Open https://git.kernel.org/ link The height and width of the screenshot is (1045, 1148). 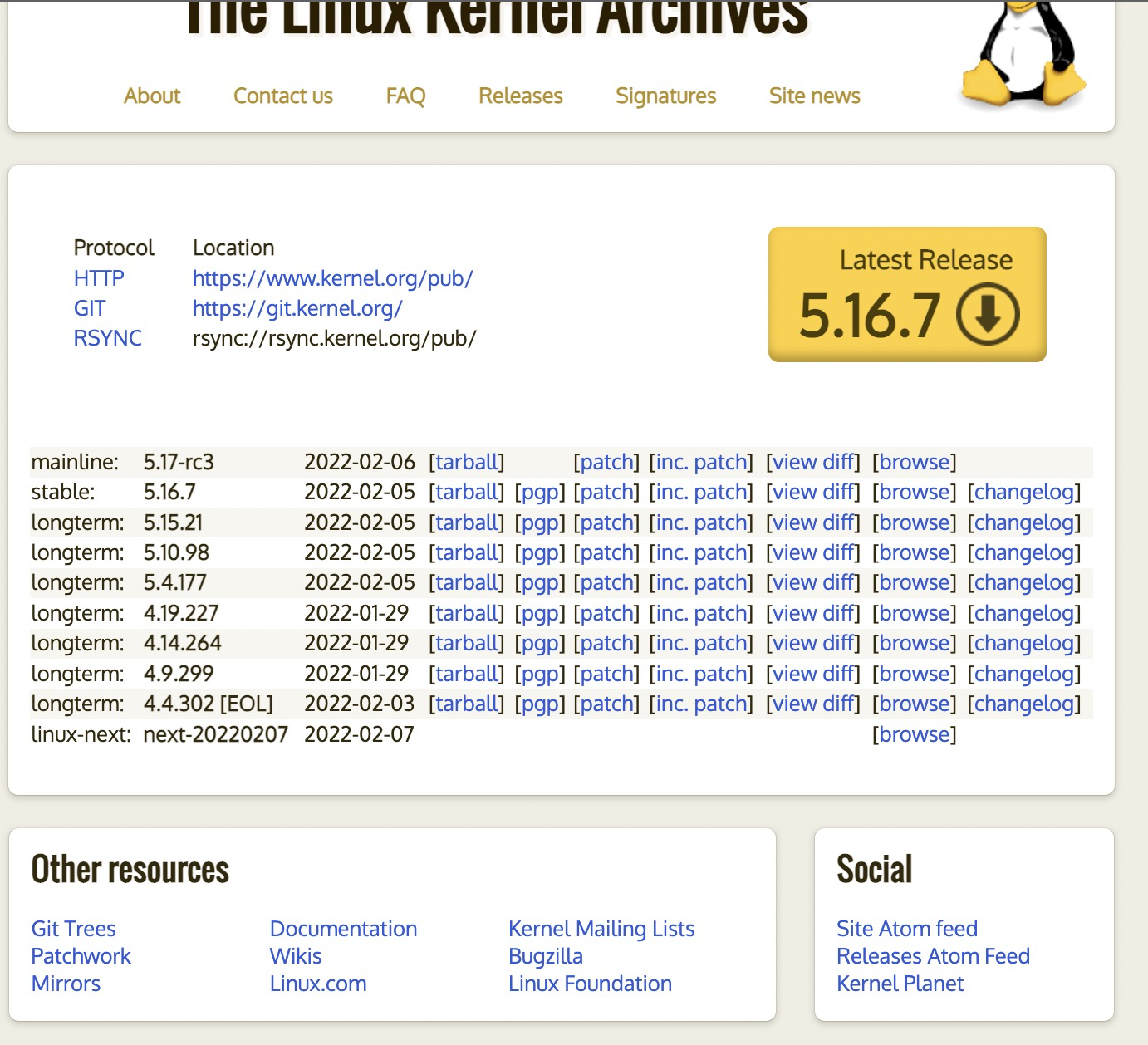click(x=297, y=308)
